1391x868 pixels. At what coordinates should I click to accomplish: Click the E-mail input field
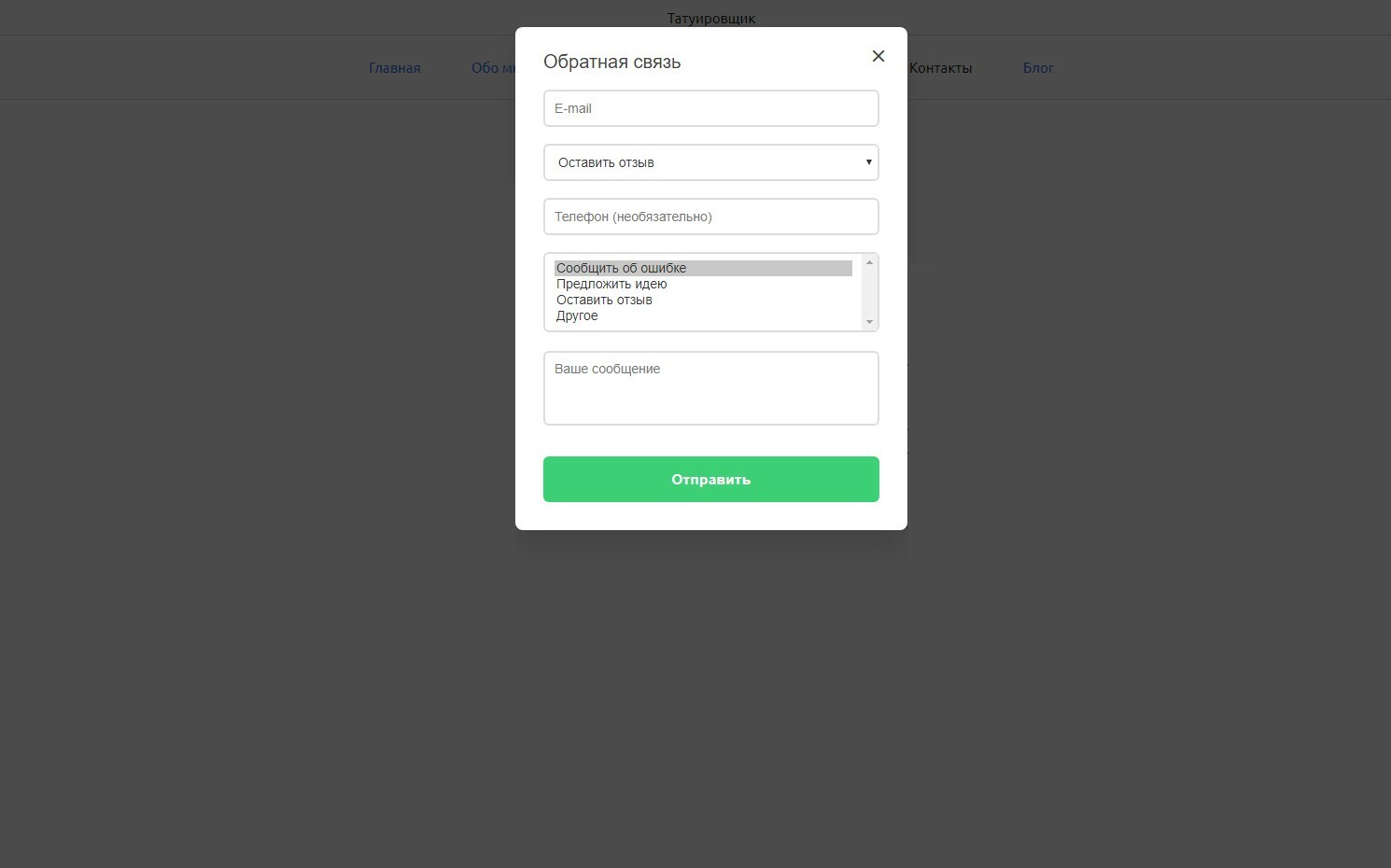pyautogui.click(x=710, y=108)
